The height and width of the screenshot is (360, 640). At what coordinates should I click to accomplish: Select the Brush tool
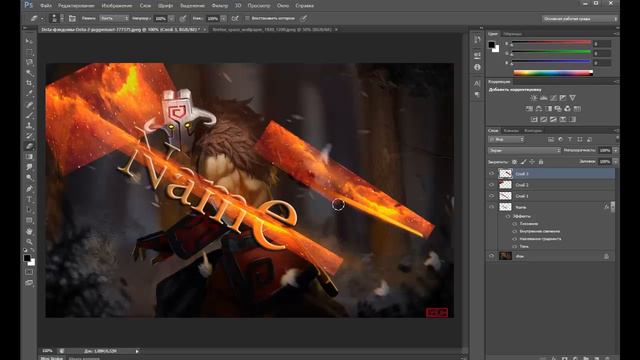[x=29, y=115]
